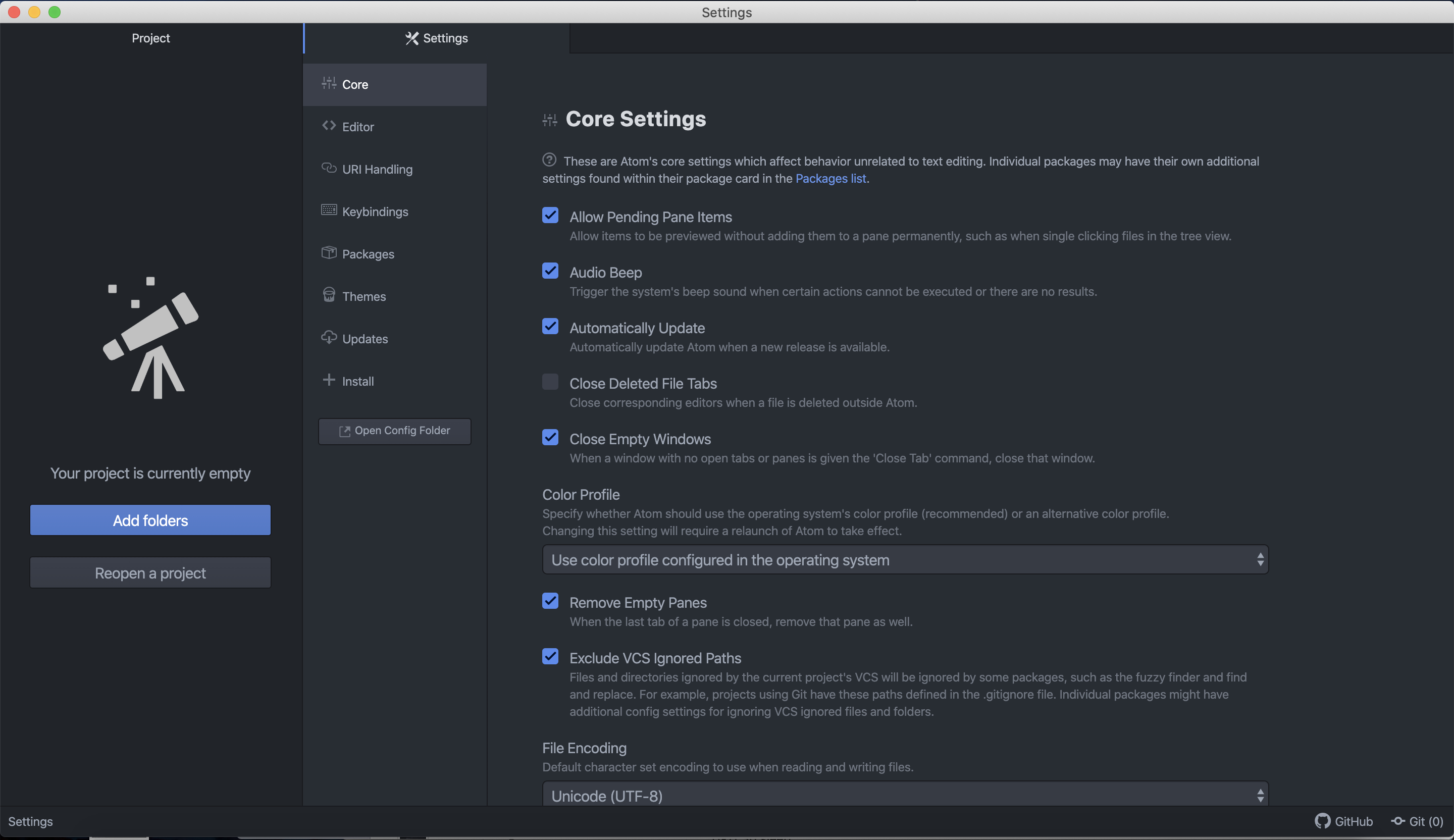Click Open Config Folder button

click(x=395, y=431)
